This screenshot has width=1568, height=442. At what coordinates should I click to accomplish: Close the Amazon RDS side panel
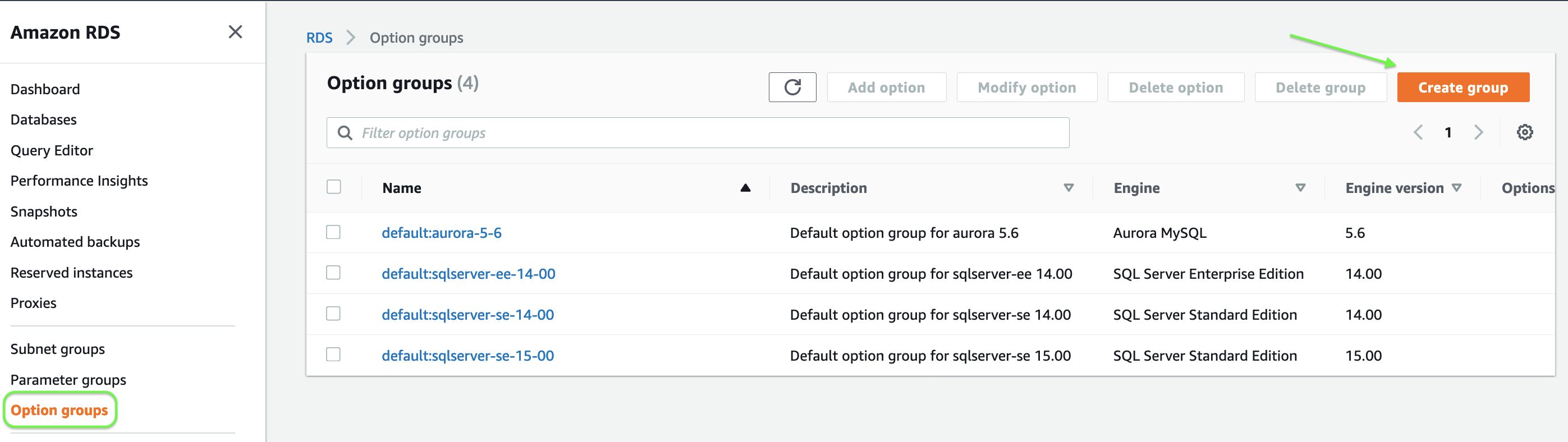[235, 31]
